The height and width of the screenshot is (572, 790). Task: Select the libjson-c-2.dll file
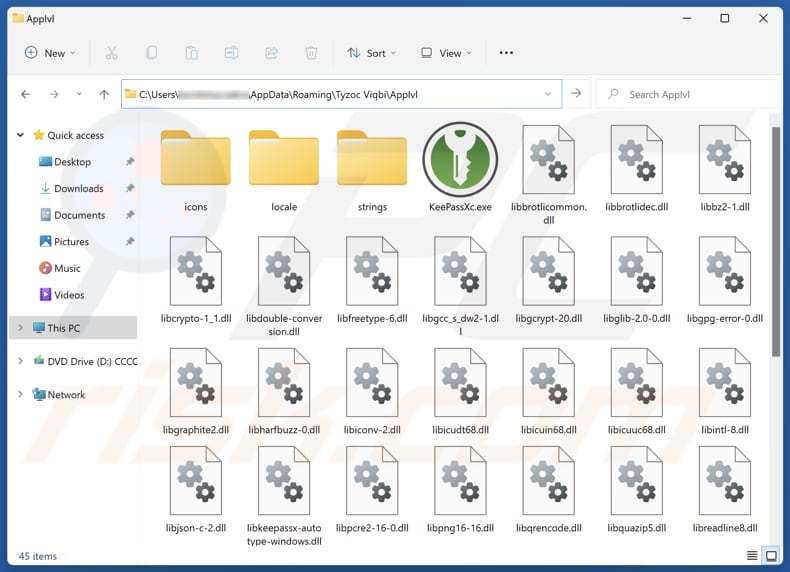point(195,489)
